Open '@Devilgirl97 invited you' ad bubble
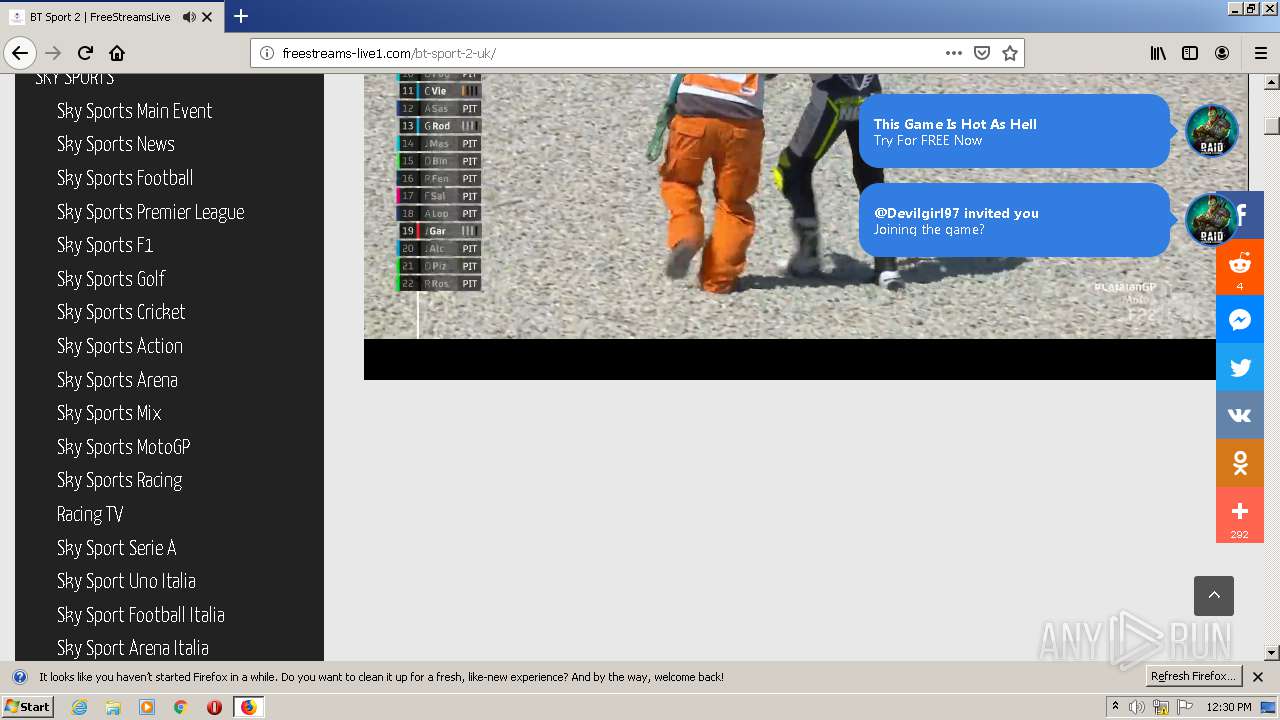The image size is (1280, 720). [1014, 220]
